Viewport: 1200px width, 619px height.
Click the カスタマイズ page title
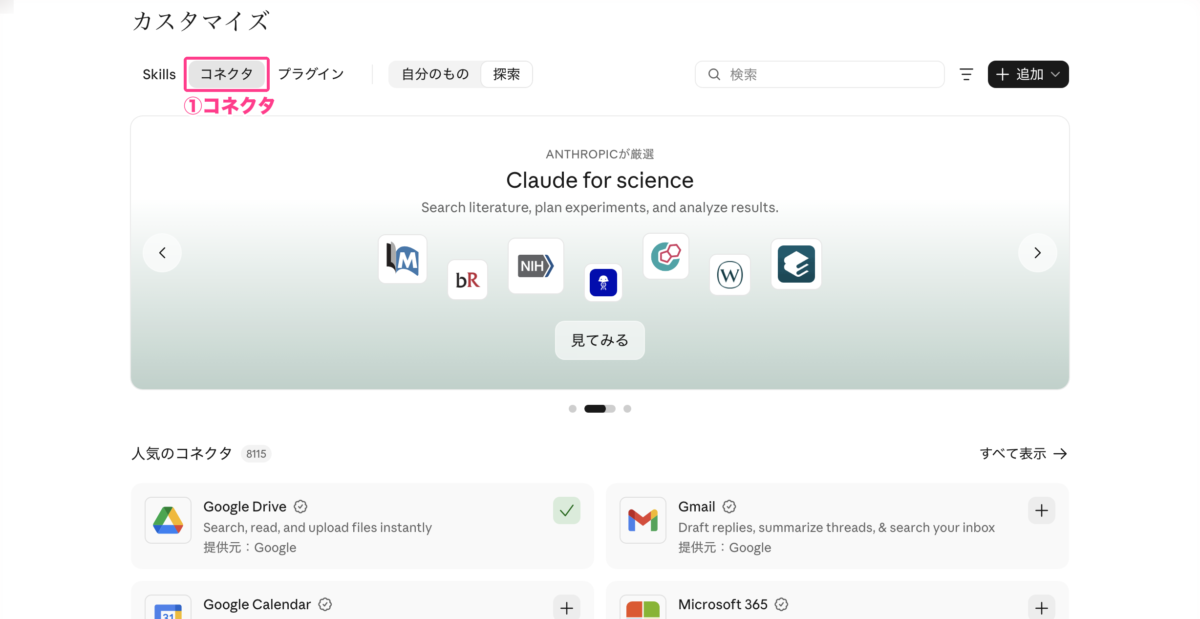(x=201, y=20)
